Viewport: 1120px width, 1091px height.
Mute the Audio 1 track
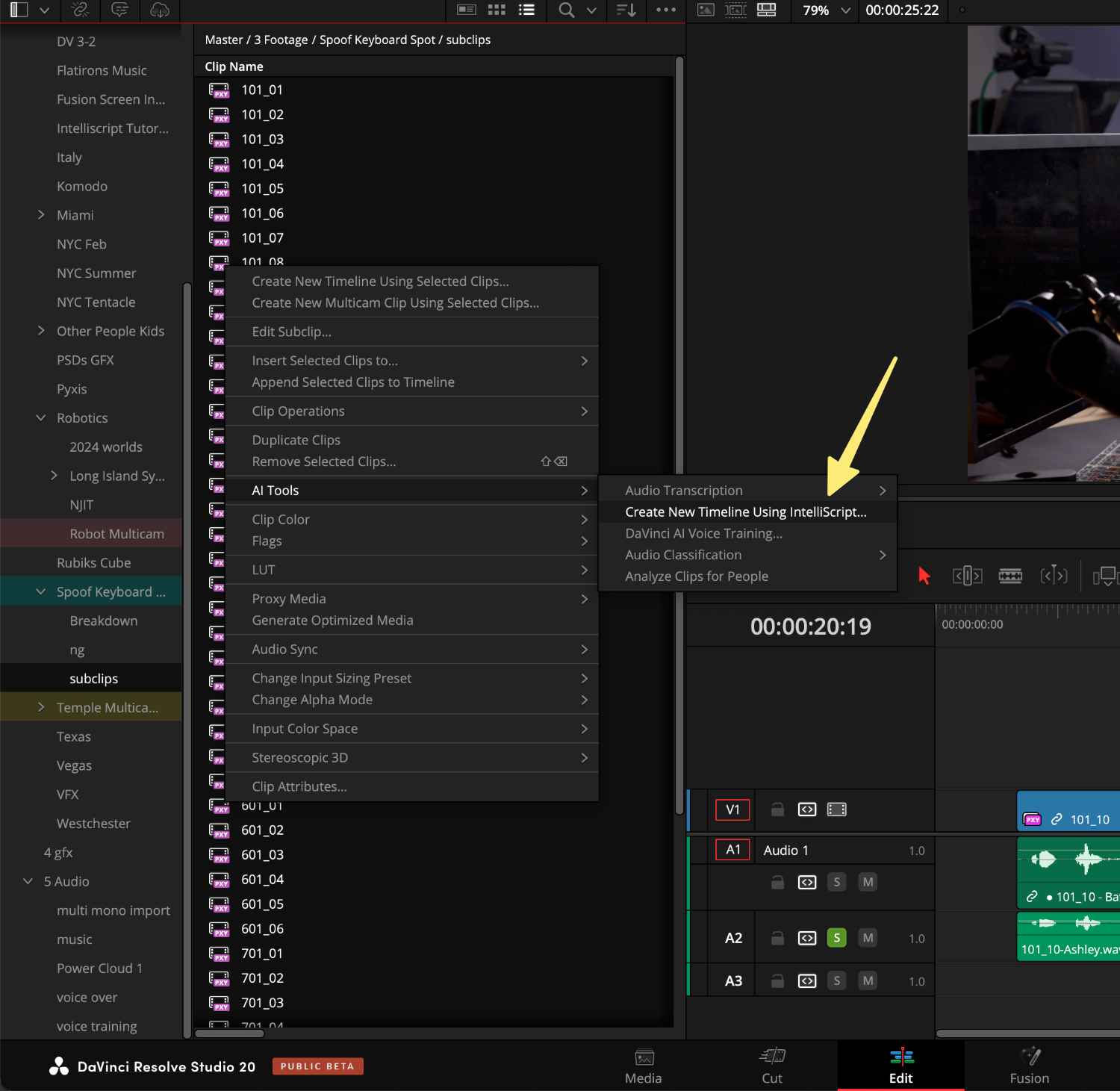click(x=867, y=882)
